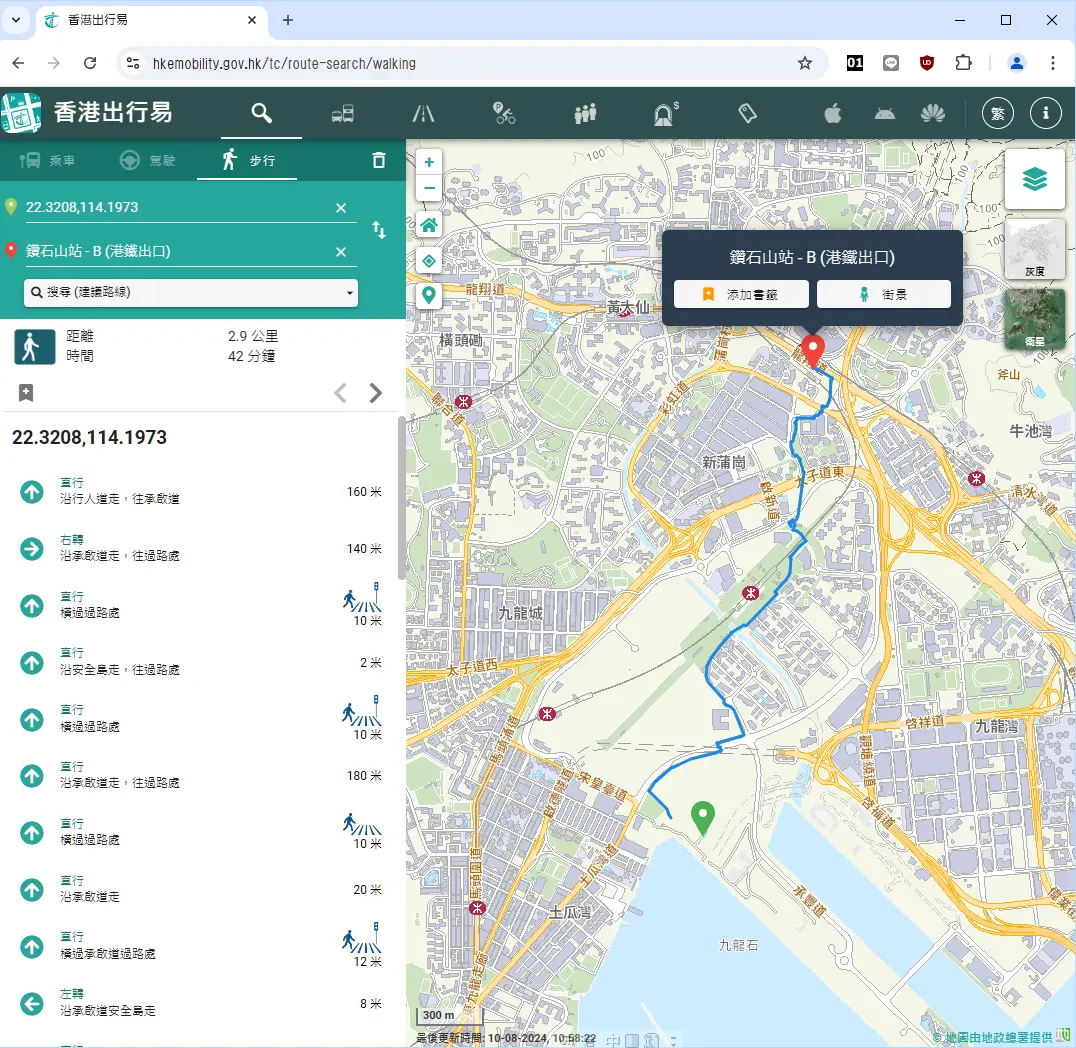The height and width of the screenshot is (1048, 1076).
Task: Switch language with the 繁 button
Action: pyautogui.click(x=998, y=113)
